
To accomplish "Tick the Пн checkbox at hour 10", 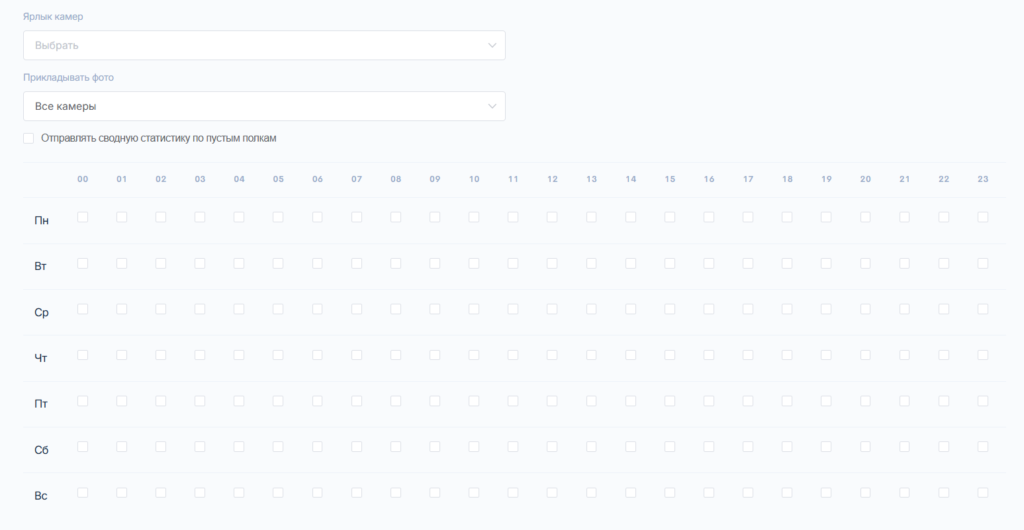I will (474, 217).
